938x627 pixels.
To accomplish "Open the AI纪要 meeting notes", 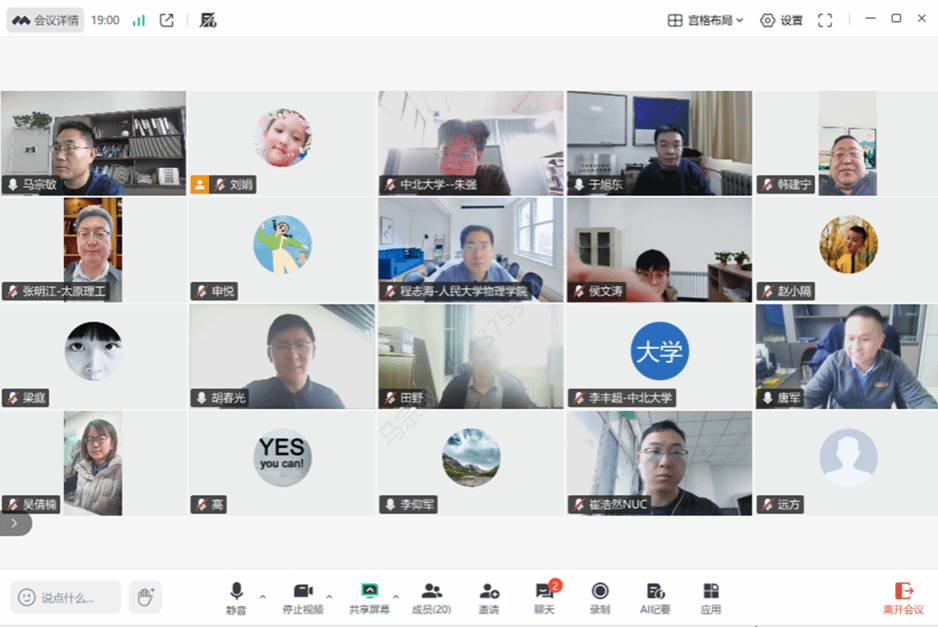I will click(655, 597).
